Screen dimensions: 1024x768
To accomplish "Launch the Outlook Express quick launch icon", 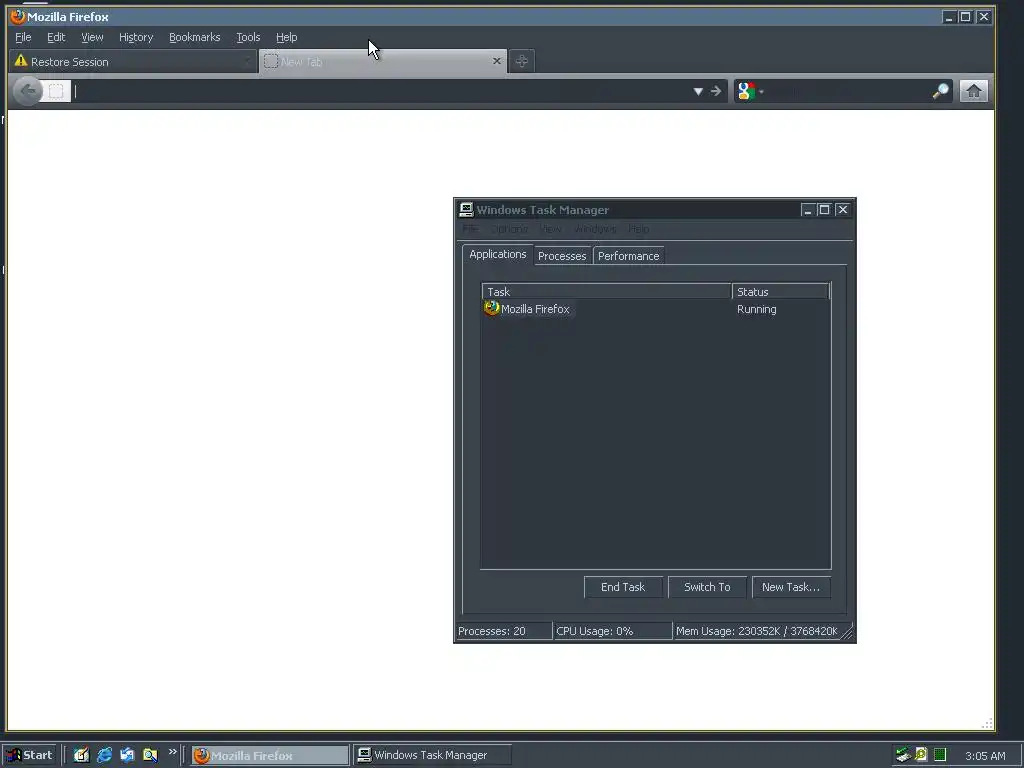I will [x=127, y=755].
